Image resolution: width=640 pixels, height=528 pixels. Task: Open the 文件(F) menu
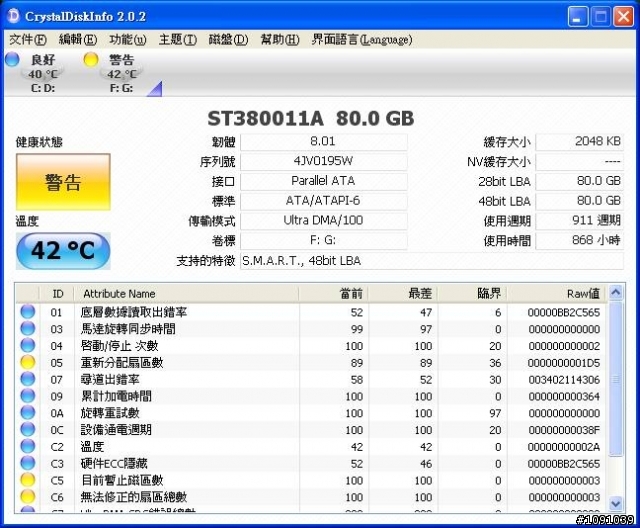click(27, 40)
